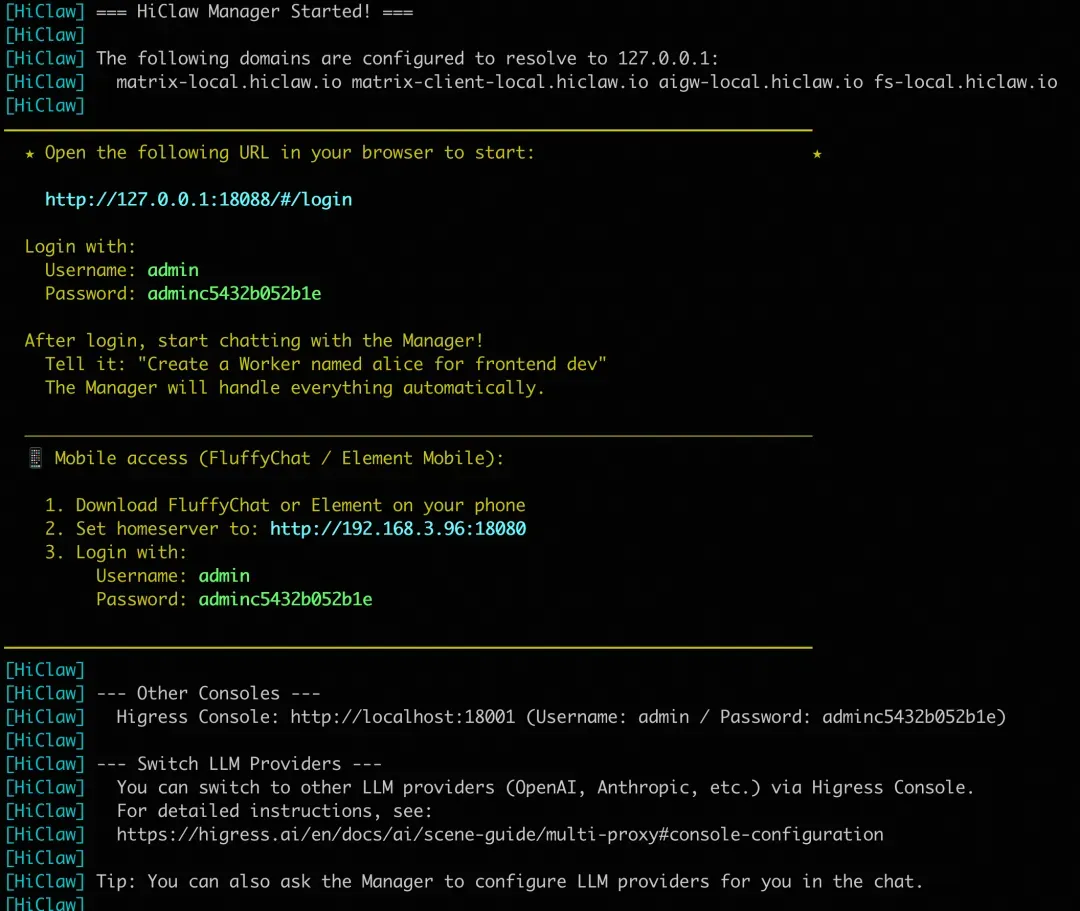Click the Higress Console URL http://localhost:18001
Viewport: 1080px width, 911px height.
click(402, 717)
